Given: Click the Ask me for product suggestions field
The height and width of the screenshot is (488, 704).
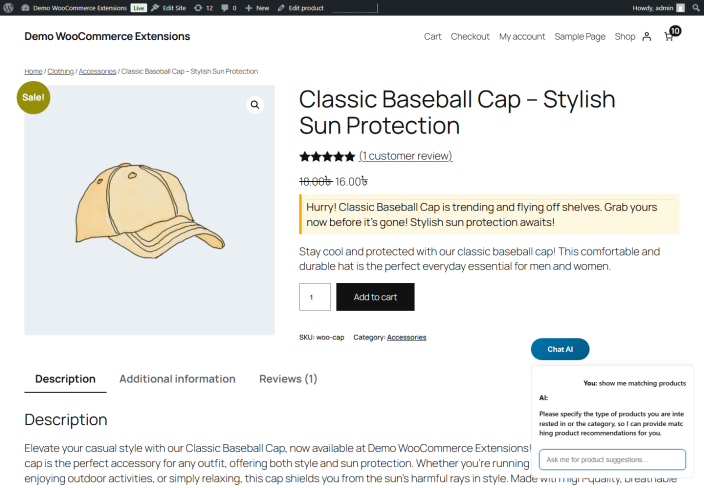Looking at the screenshot, I should click(x=612, y=460).
